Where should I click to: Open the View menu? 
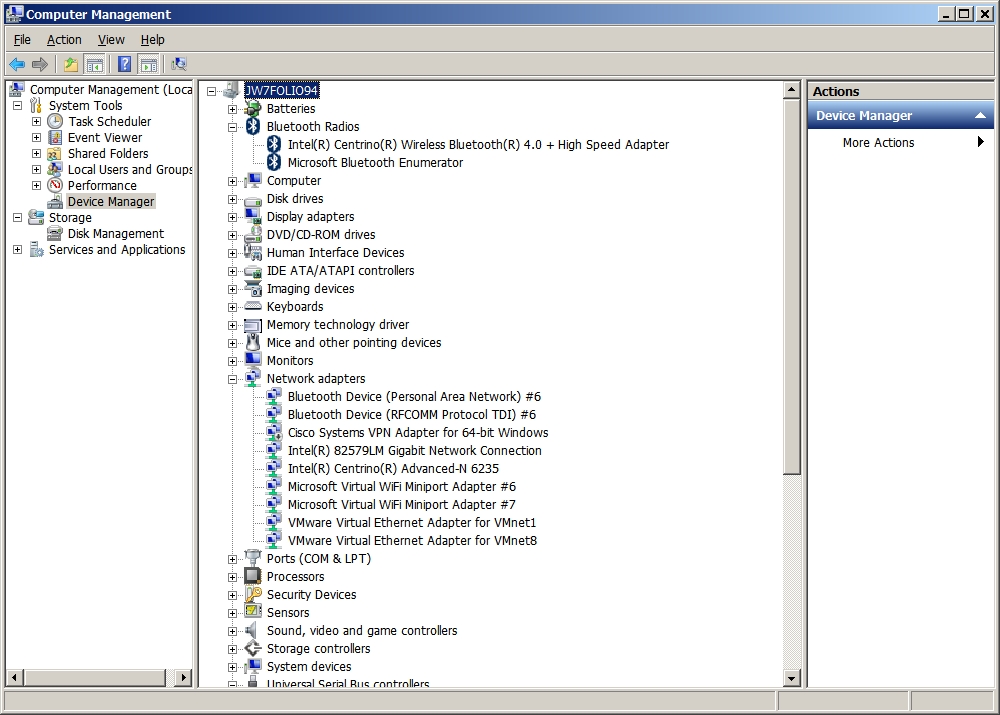pos(111,40)
